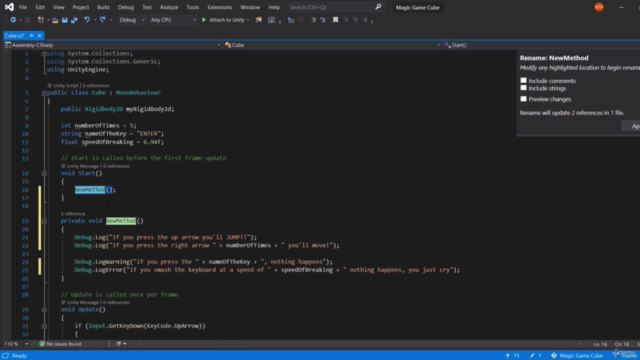Collapse the Start() method at line 14
The image size is (640, 360).
[44, 173]
